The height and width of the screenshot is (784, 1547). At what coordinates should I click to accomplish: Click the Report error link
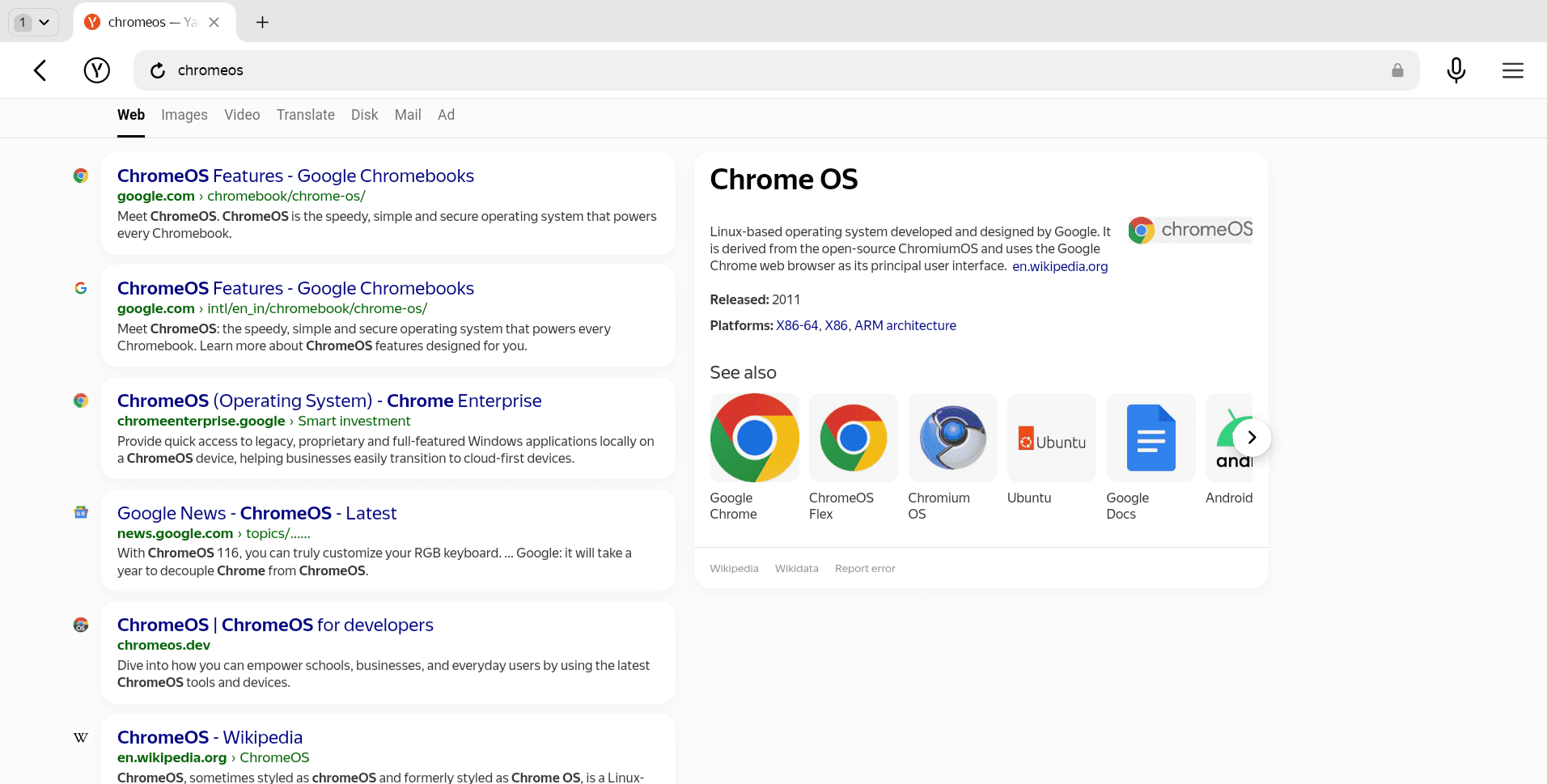(865, 568)
